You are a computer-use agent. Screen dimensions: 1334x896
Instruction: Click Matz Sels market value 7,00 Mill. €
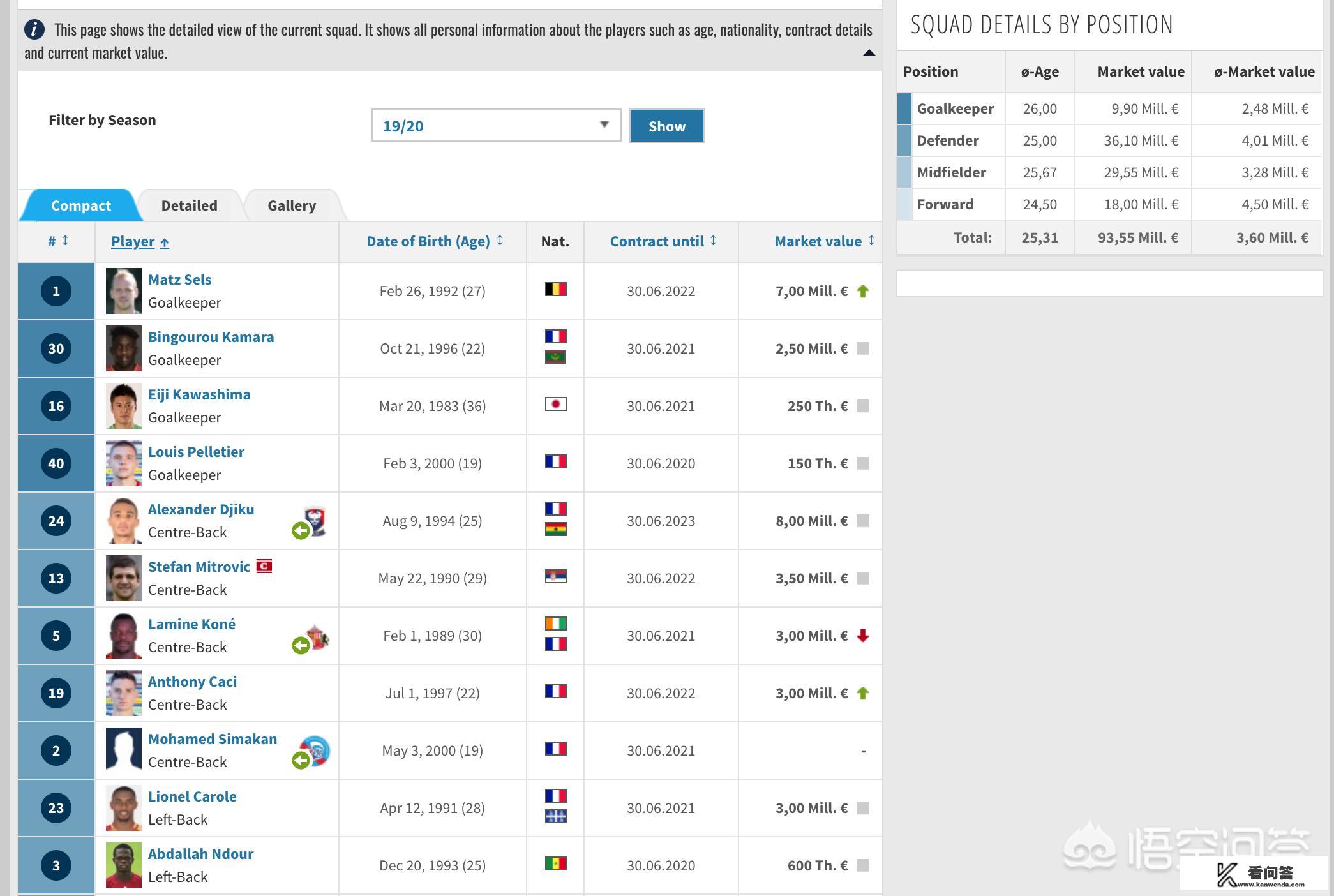pos(811,291)
